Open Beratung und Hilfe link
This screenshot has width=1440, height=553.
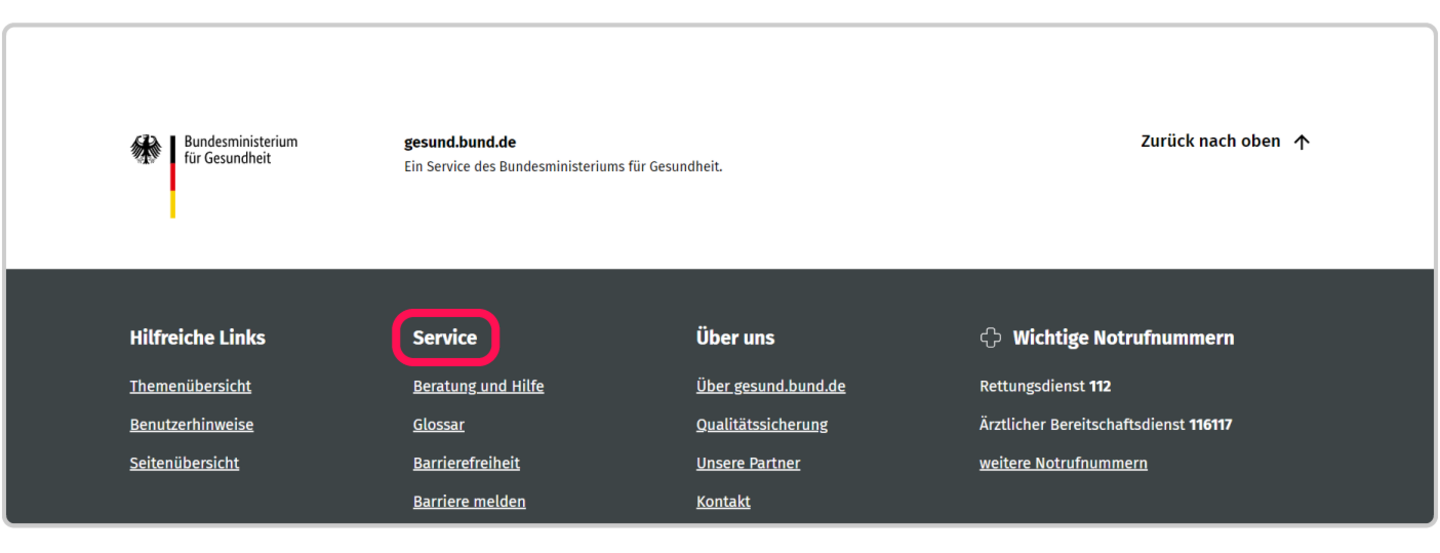point(478,386)
